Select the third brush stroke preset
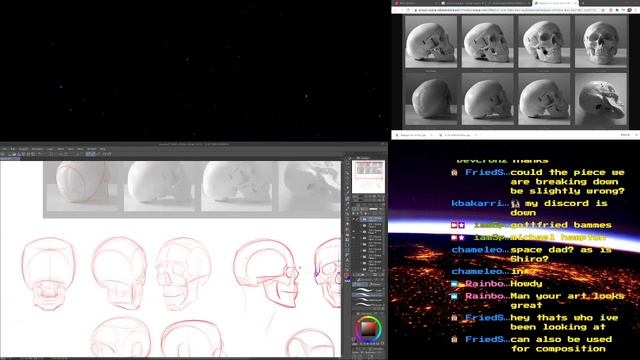 [368, 300]
